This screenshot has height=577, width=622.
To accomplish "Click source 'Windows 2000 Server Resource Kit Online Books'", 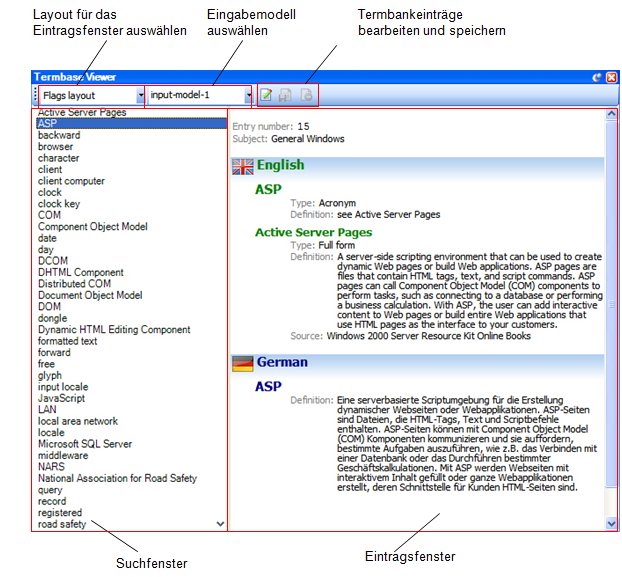I will pyautogui.click(x=428, y=336).
